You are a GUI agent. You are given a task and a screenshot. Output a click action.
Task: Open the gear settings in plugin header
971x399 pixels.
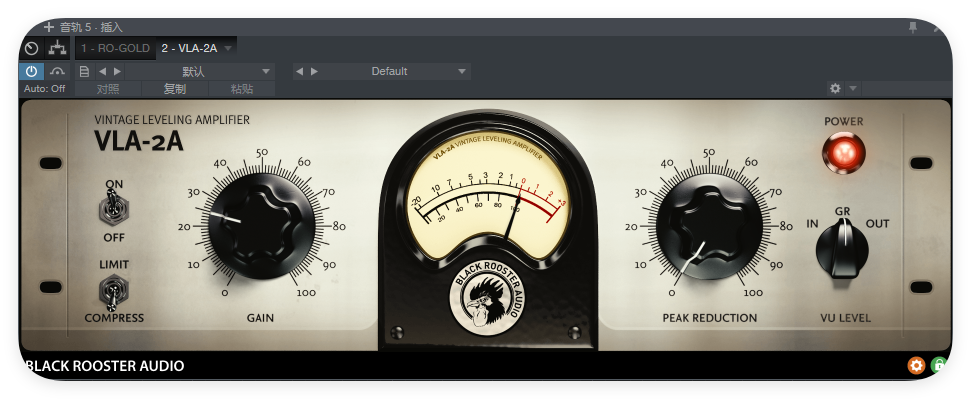(x=835, y=89)
